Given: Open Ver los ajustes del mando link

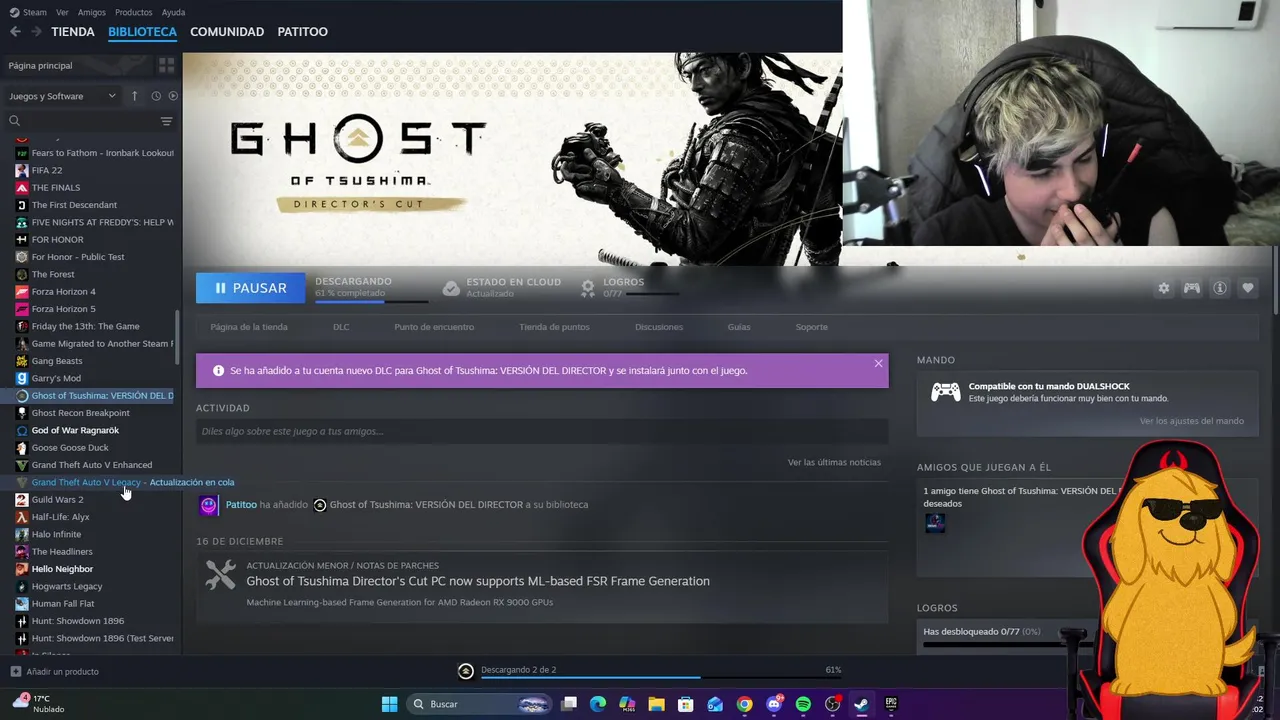Looking at the screenshot, I should [x=1192, y=421].
